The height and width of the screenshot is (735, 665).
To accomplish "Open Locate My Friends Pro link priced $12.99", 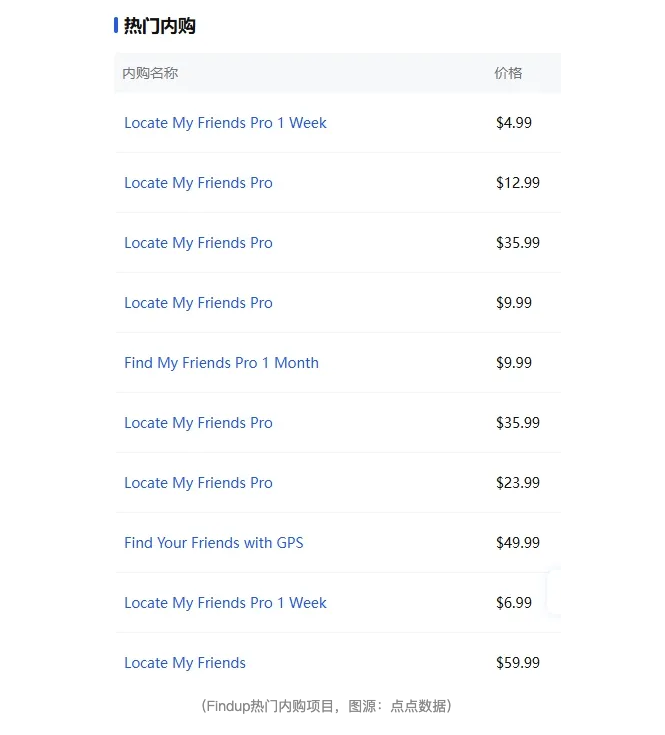I will pyautogui.click(x=198, y=183).
